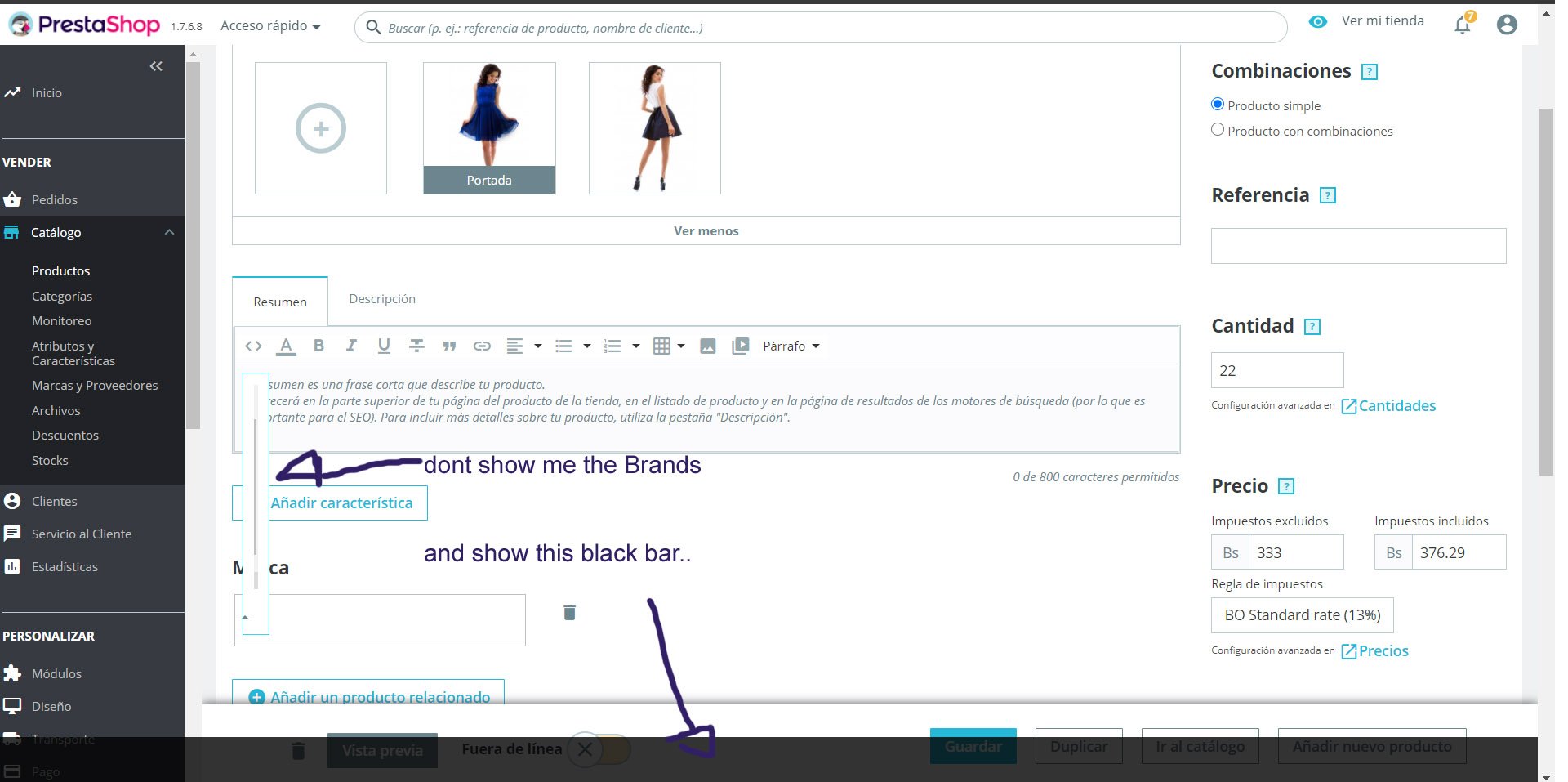Collapse the sidebar with double chevron icon
Image resolution: width=1568 pixels, height=782 pixels.
(x=156, y=66)
